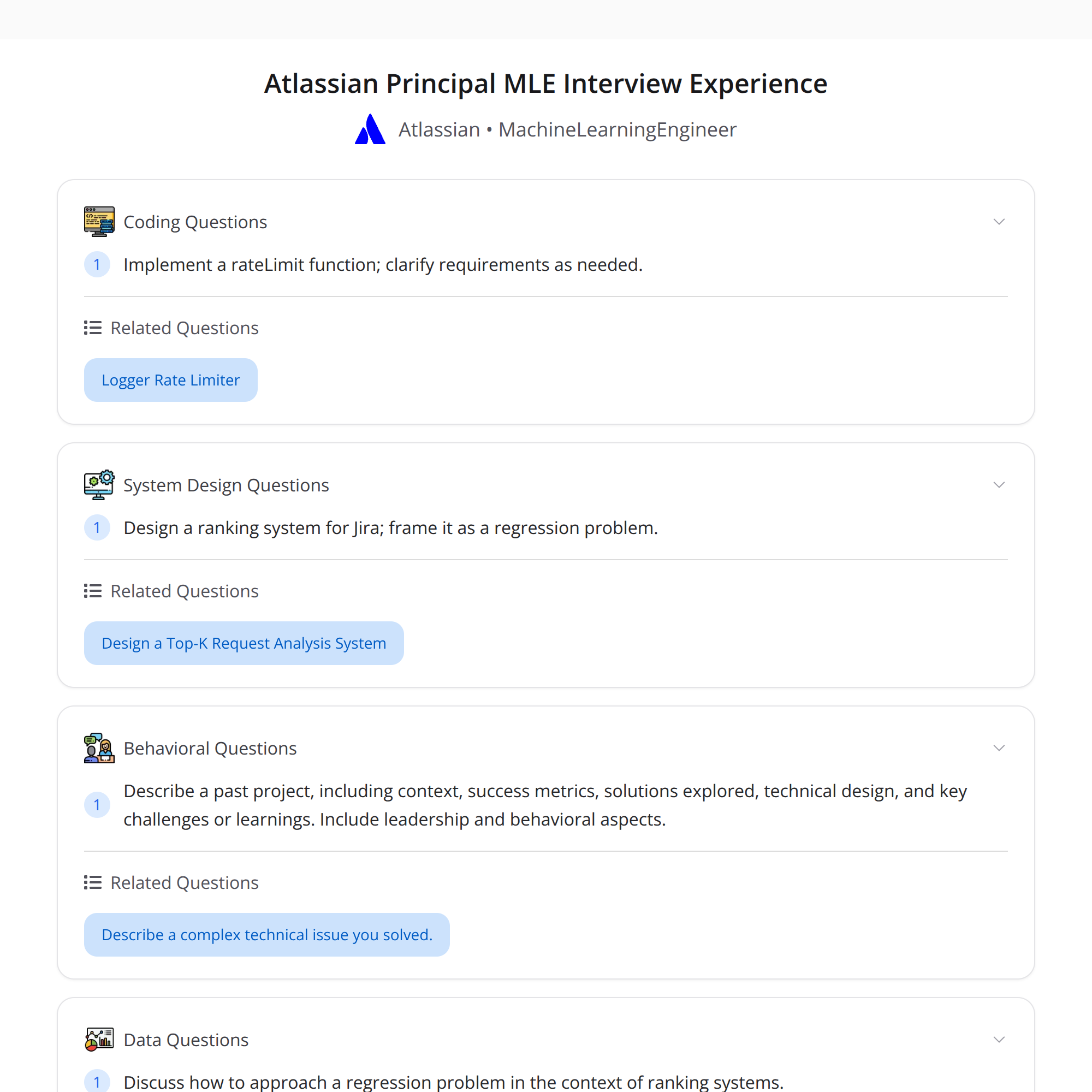This screenshot has width=1092, height=1092.
Task: Click the Coding Questions section header text
Action: (195, 221)
